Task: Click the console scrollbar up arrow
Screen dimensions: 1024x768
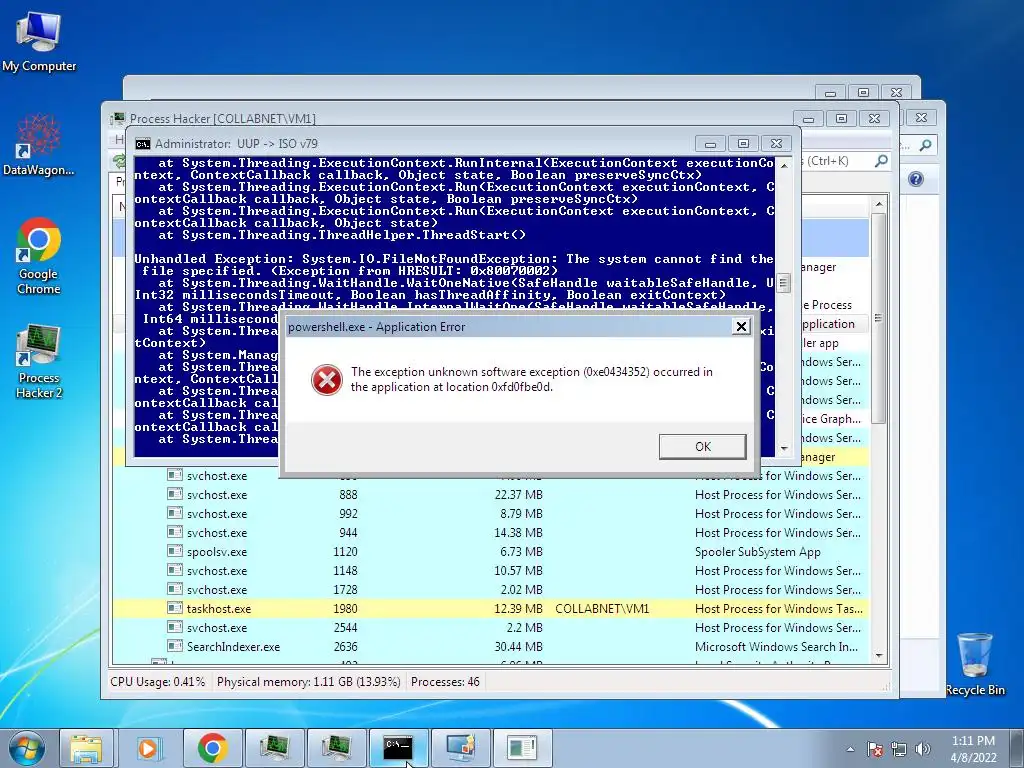Action: tap(784, 166)
